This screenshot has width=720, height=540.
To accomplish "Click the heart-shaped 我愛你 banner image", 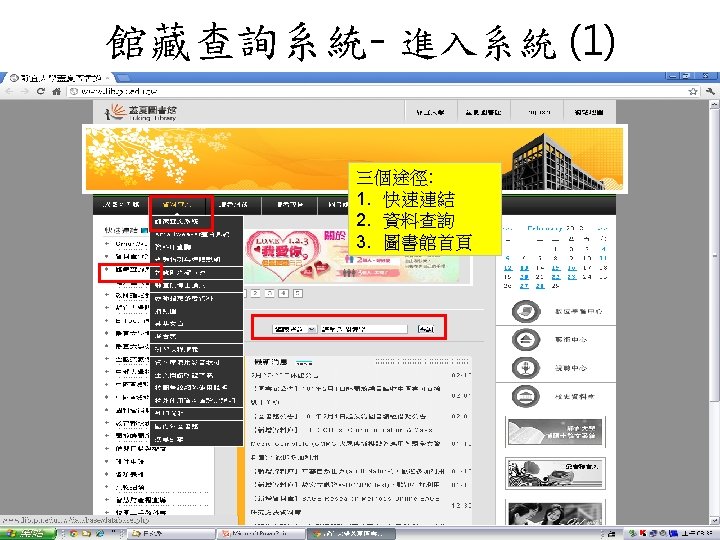I will (x=284, y=255).
